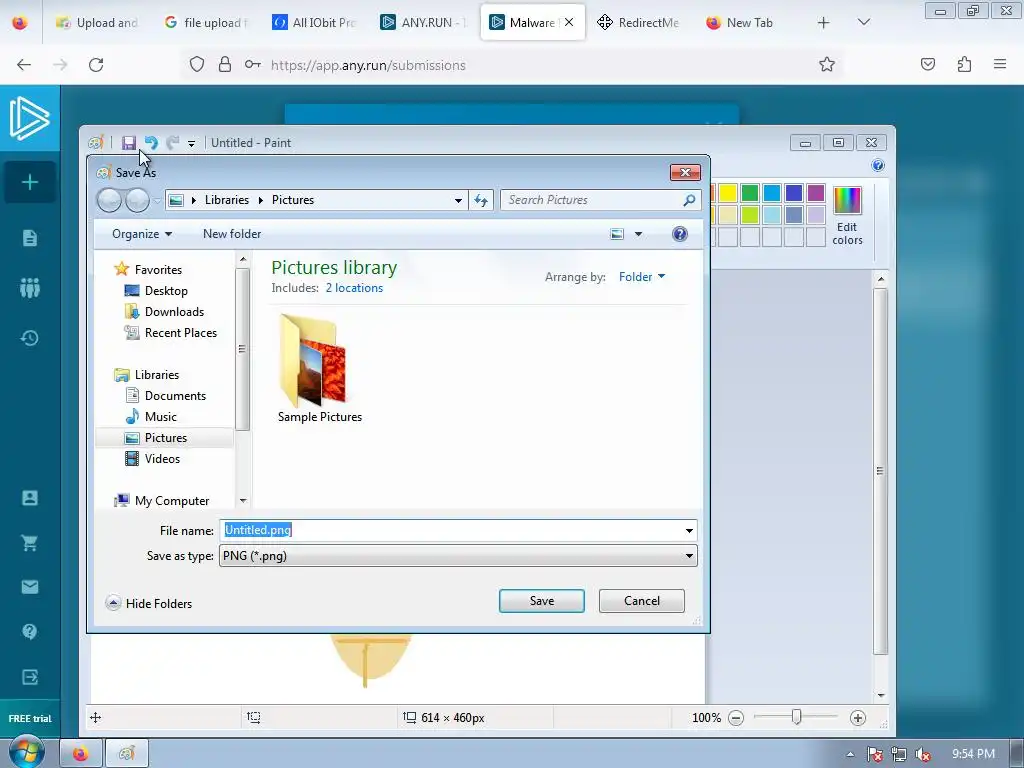Select Libraries in the navigation pane
1024x768 pixels.
[x=157, y=374]
